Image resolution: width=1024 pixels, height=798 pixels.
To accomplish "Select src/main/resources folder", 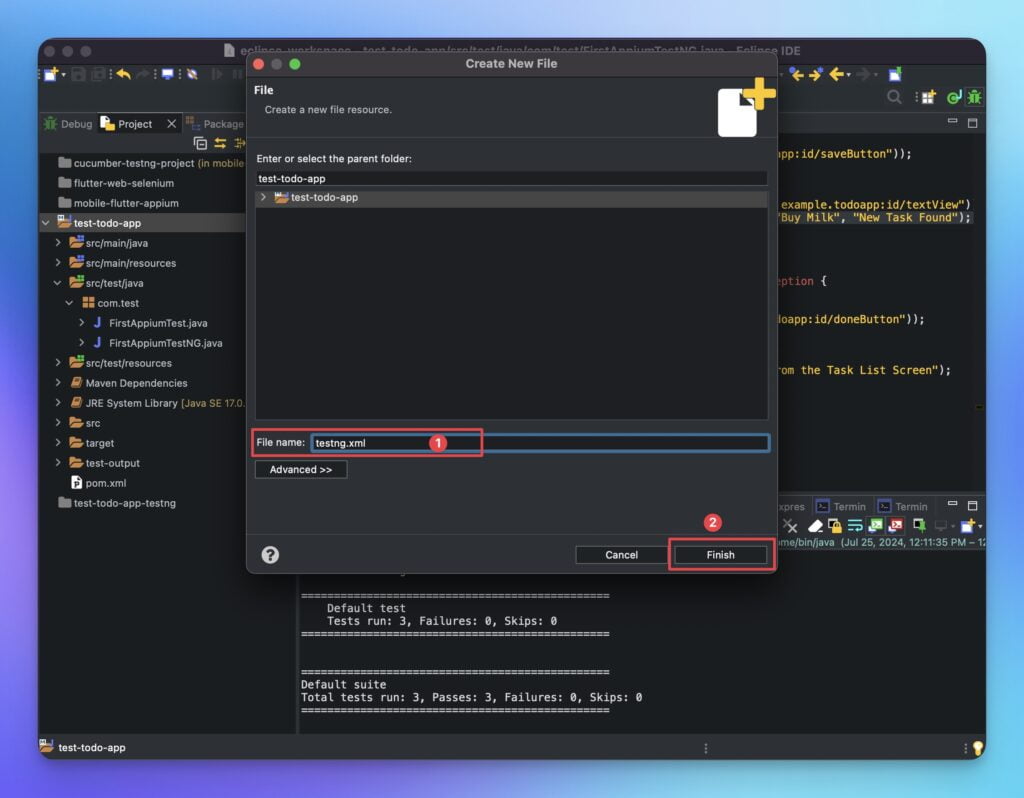I will 123,263.
